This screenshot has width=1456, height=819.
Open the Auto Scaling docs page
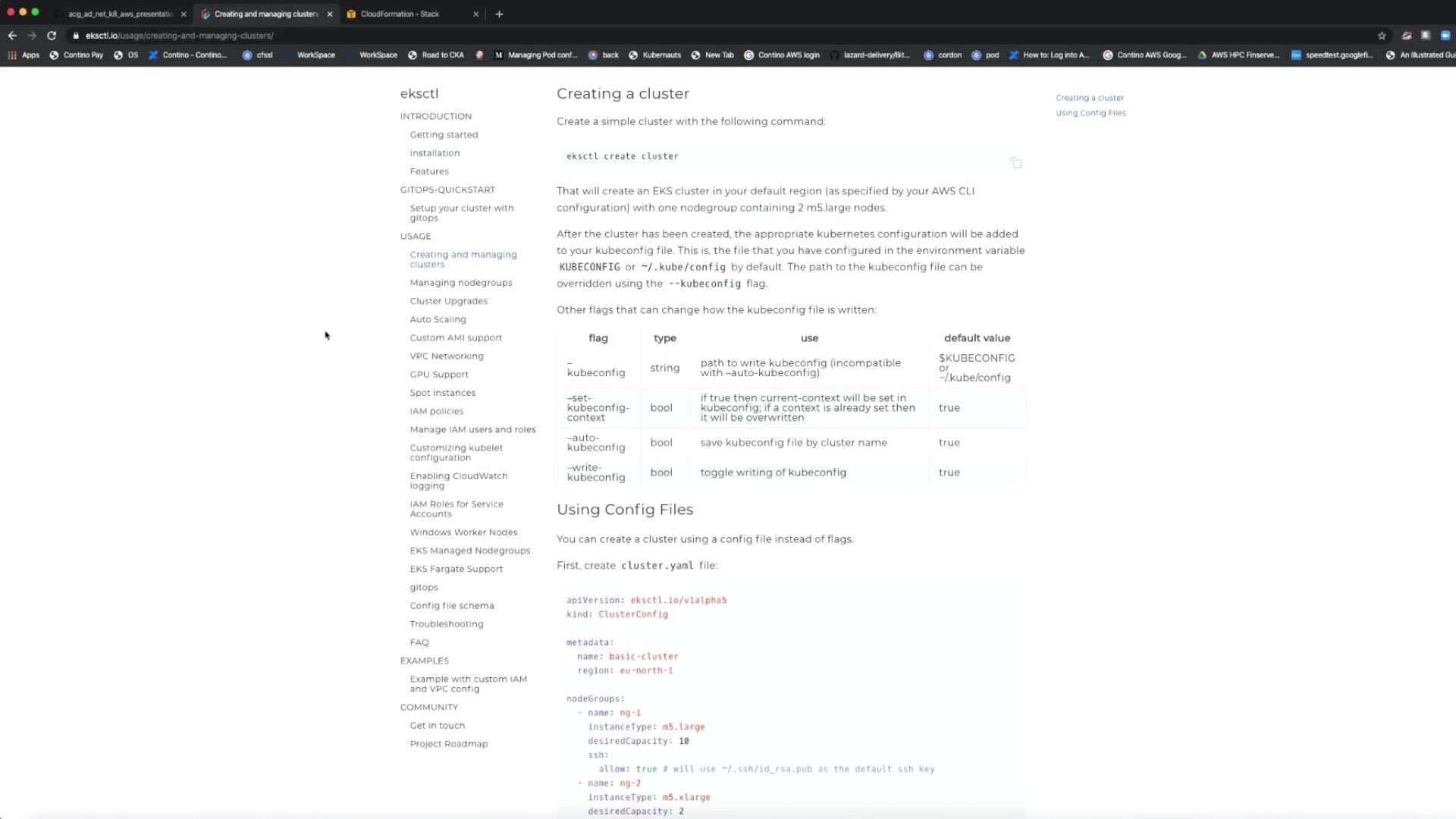438,319
